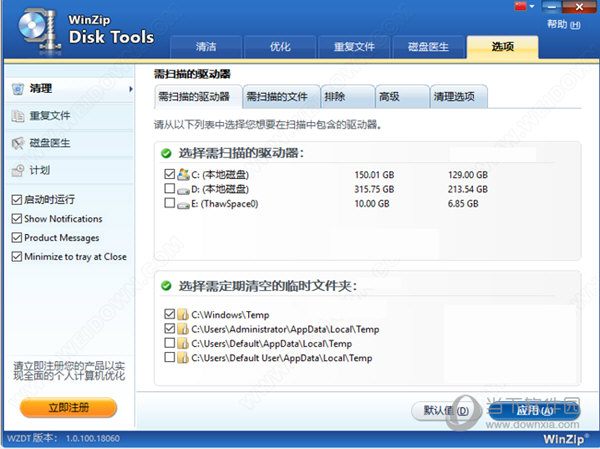Viewport: 600px width, 449px height.
Task: Uncheck Administrator AppData Local Temp checkbox
Action: [170, 328]
